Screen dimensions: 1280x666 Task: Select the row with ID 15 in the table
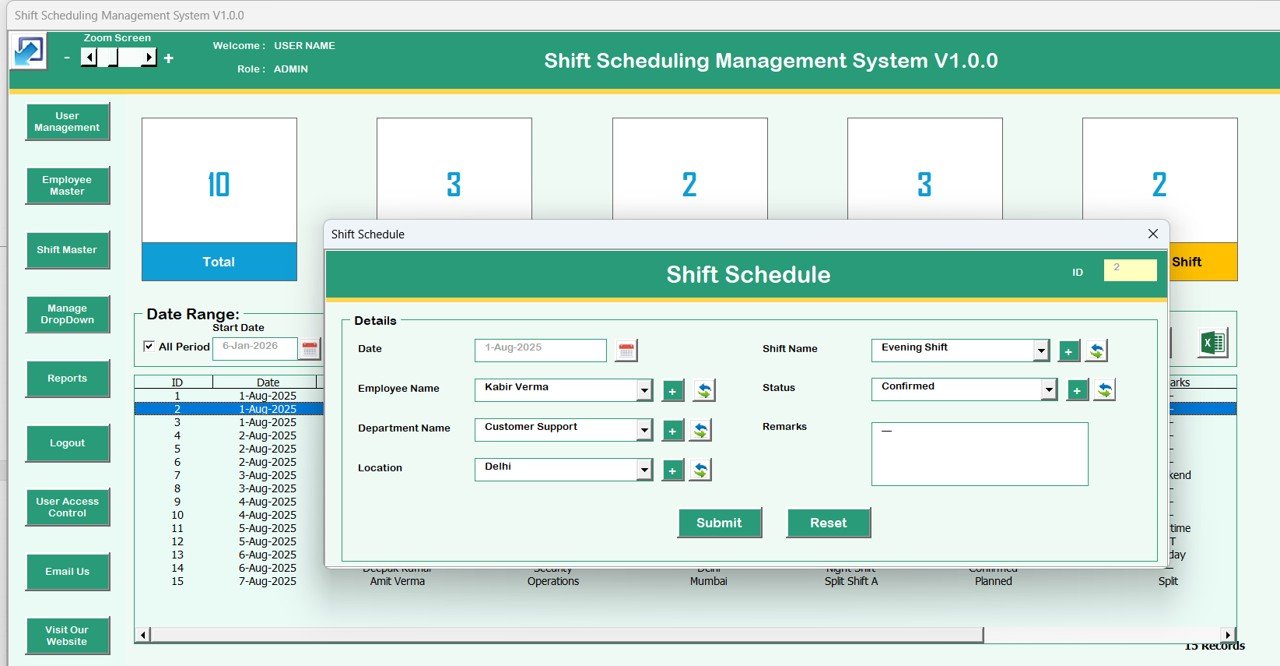point(177,581)
